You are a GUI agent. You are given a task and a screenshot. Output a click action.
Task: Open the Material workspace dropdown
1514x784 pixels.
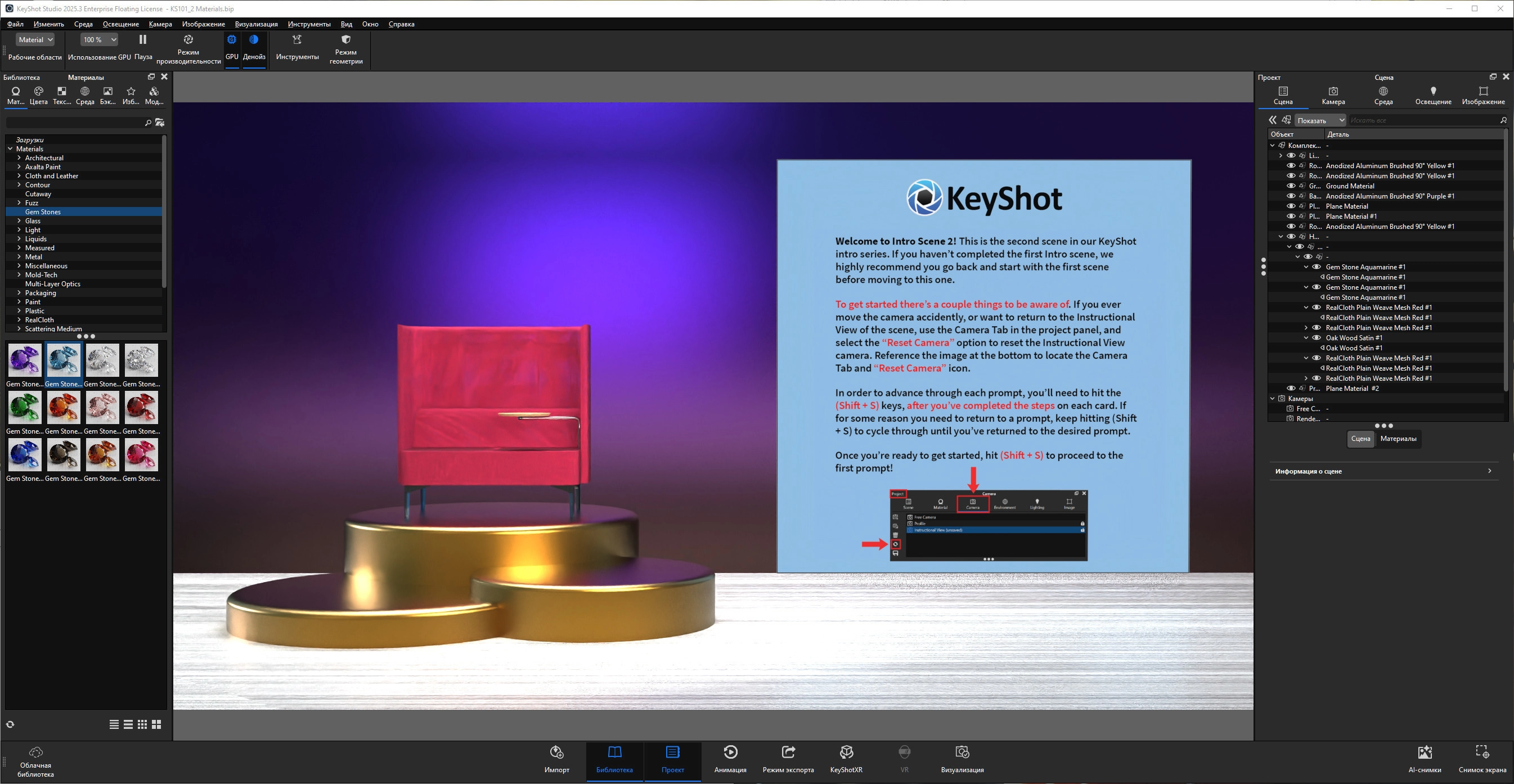tap(35, 39)
